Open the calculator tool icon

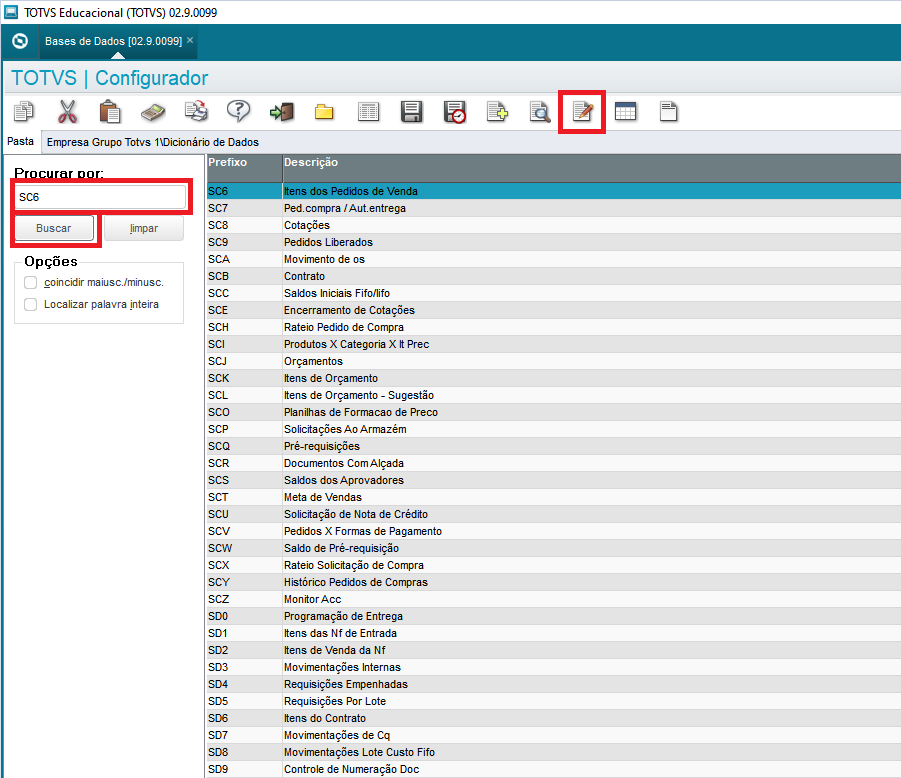[x=153, y=112]
